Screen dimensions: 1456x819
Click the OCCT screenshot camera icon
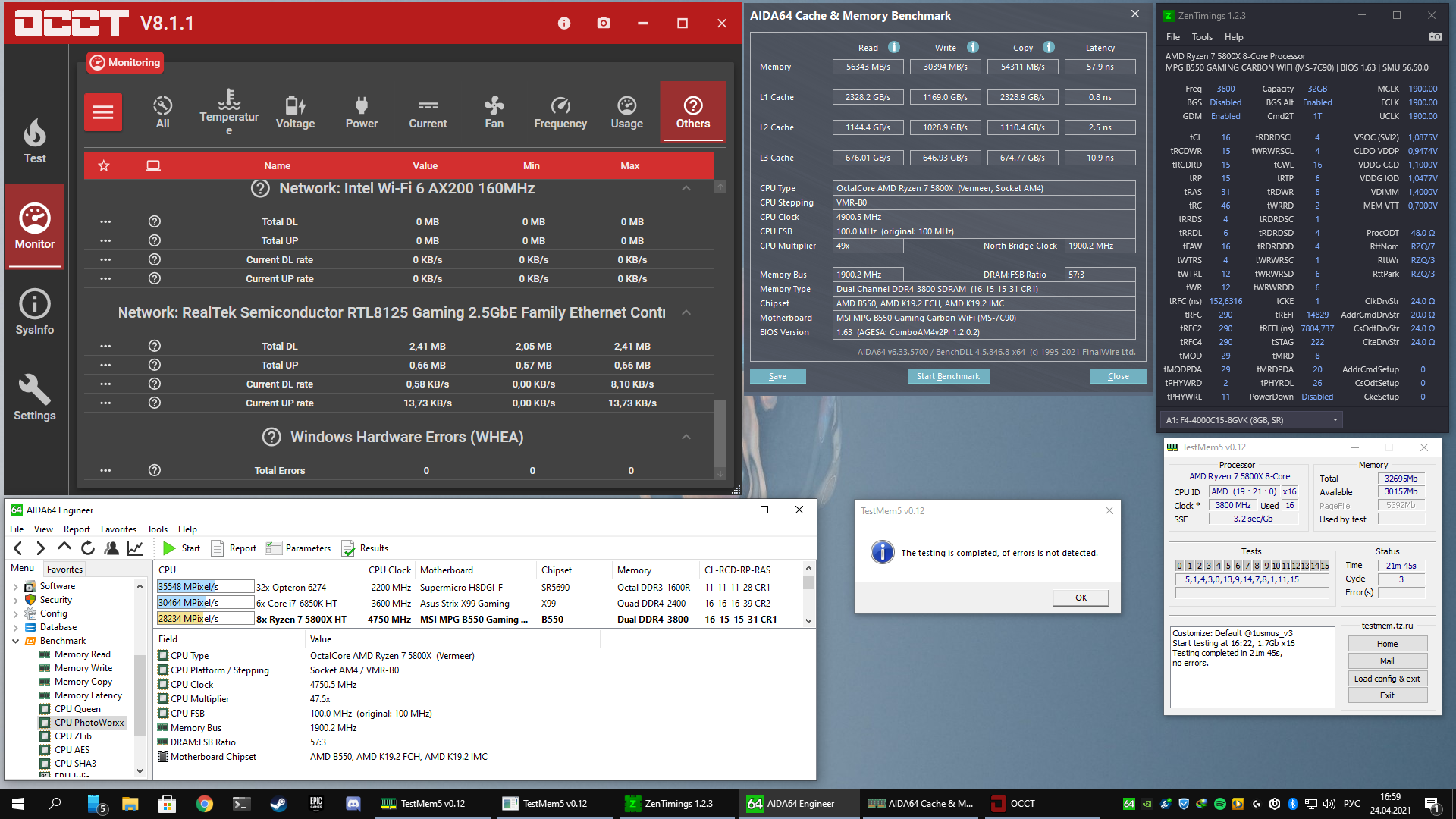pos(604,24)
